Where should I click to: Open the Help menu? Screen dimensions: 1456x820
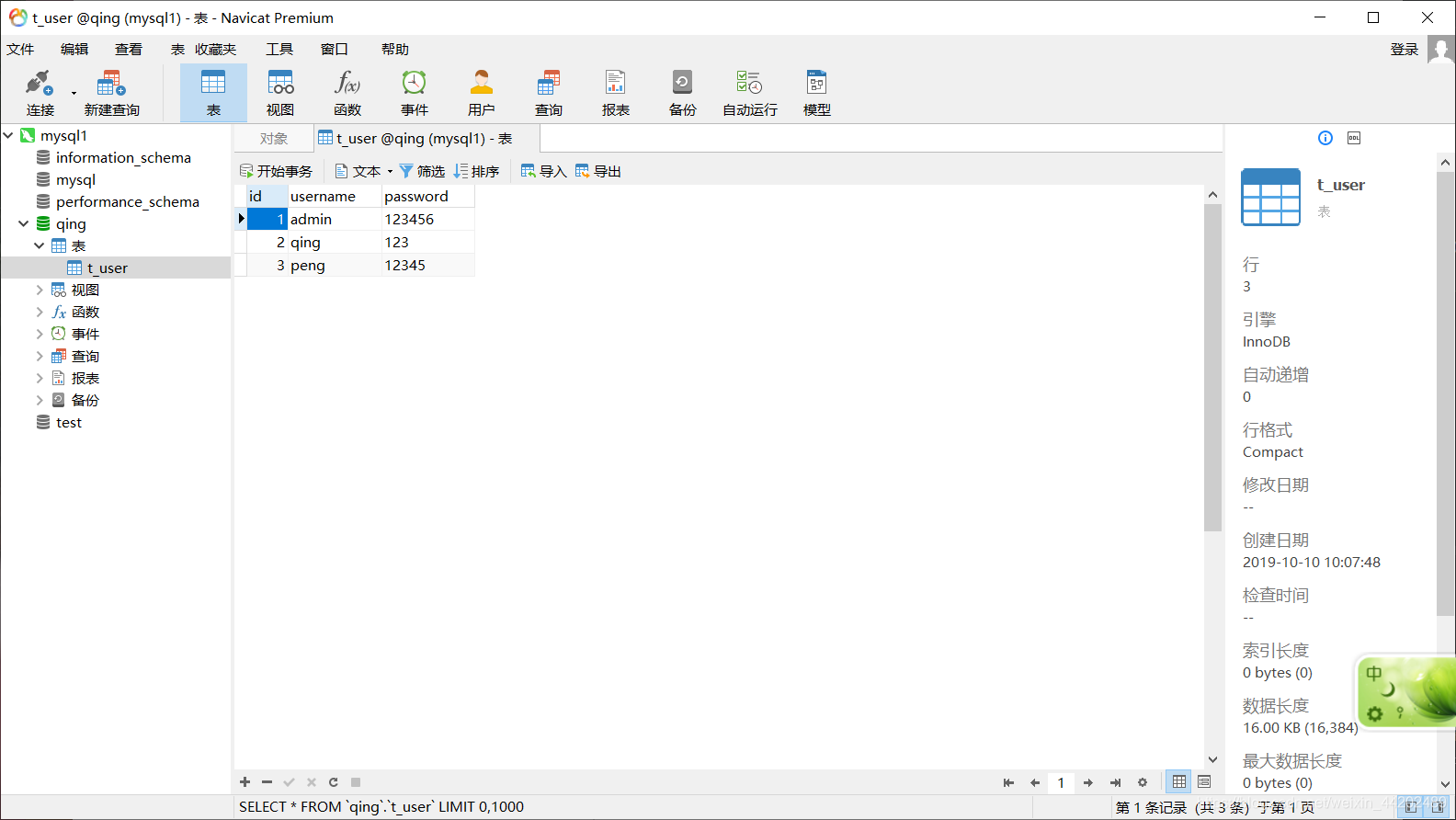395,50
